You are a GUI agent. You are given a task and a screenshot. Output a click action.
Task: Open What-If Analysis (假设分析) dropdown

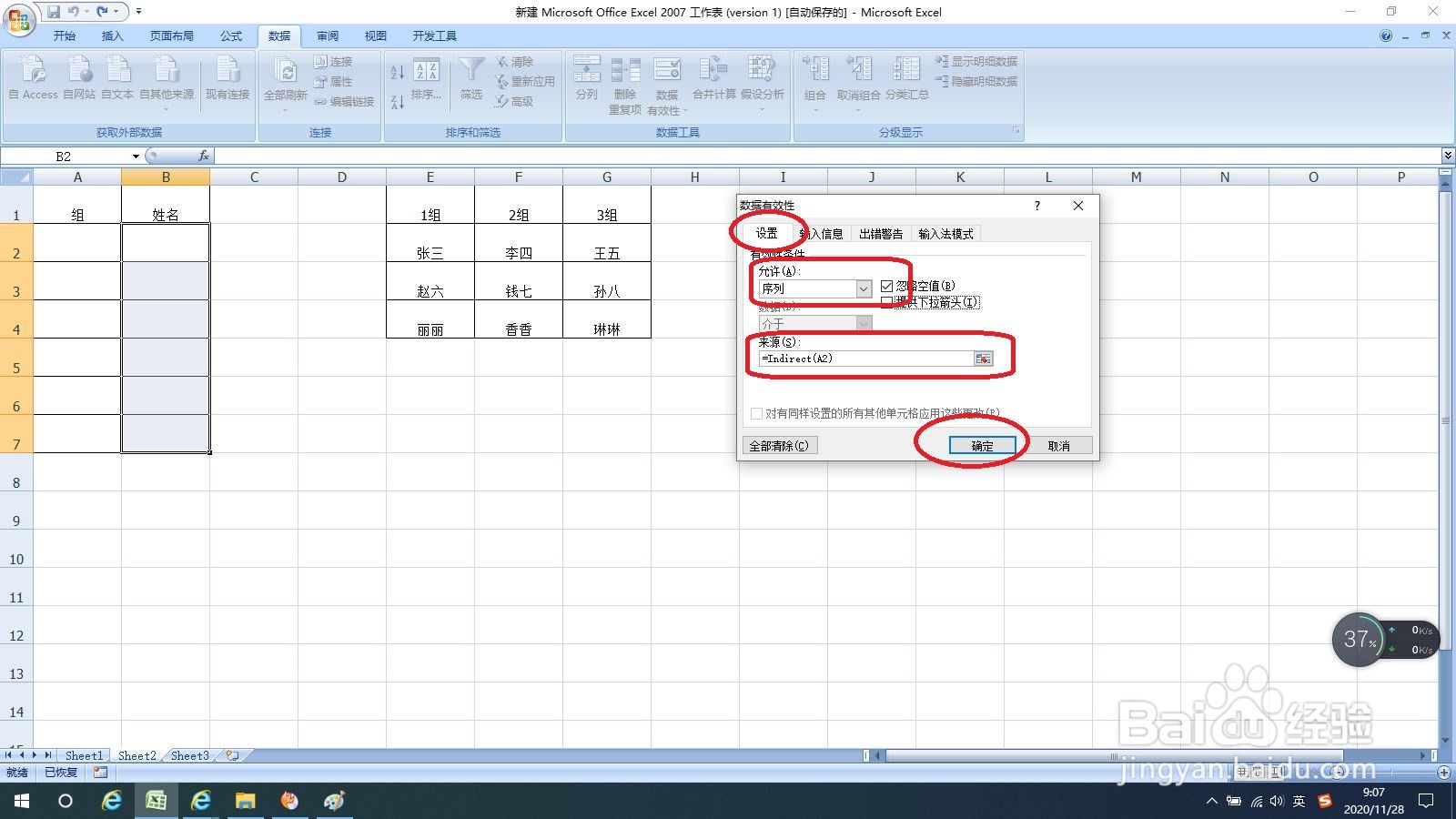coord(762,109)
